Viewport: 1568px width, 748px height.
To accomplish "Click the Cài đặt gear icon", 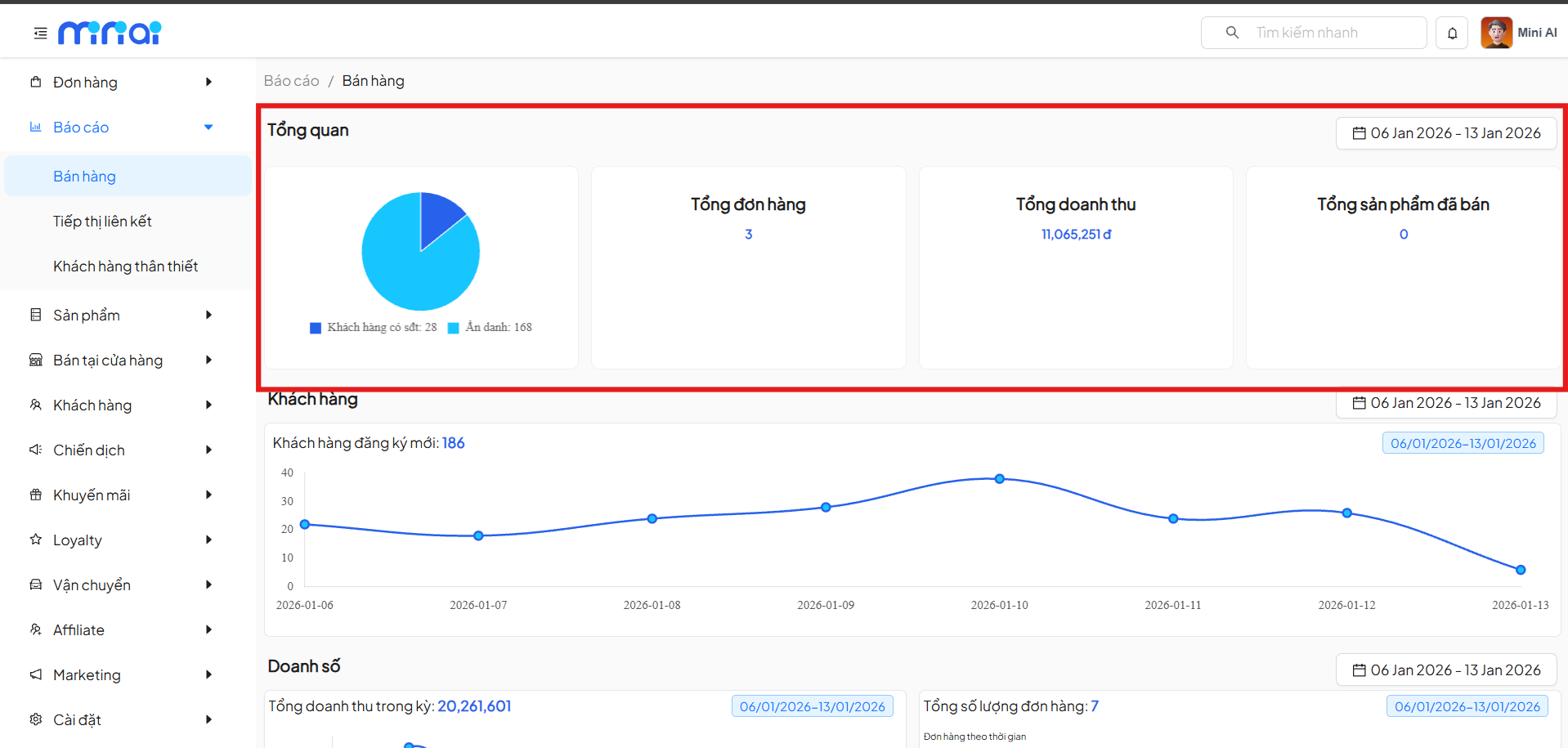I will point(36,719).
